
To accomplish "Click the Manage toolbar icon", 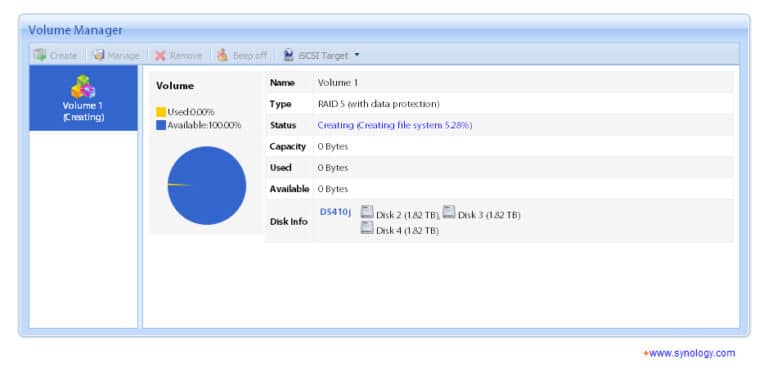I will [x=99, y=55].
